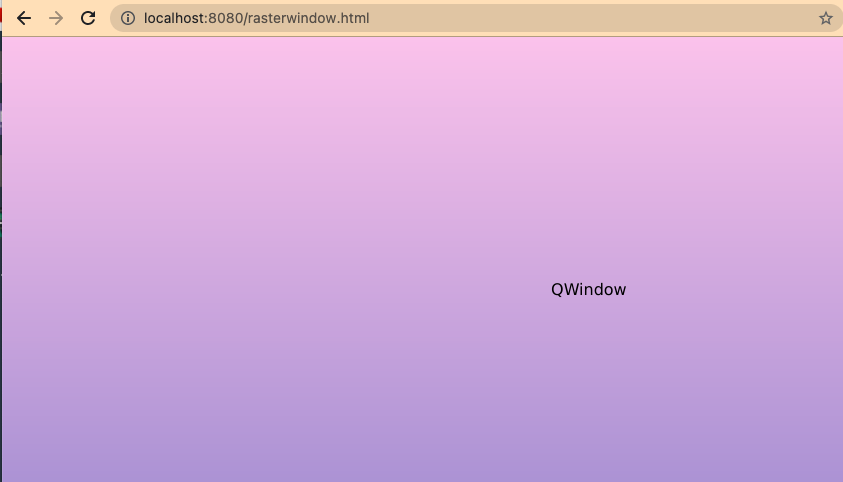Reload the rasterwindow.html page
This screenshot has width=843, height=482.
tap(88, 18)
